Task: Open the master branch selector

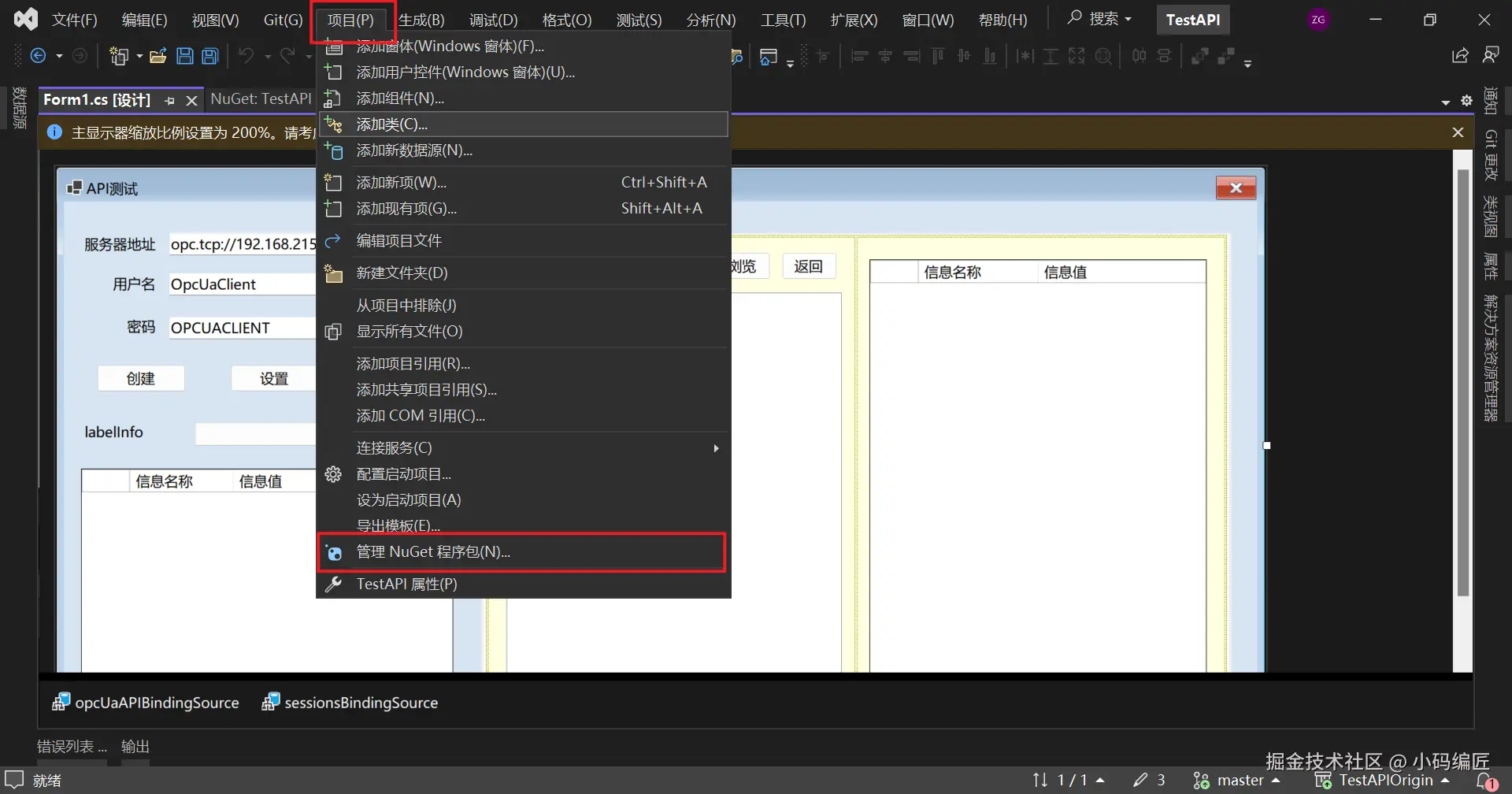Action: [x=1236, y=781]
